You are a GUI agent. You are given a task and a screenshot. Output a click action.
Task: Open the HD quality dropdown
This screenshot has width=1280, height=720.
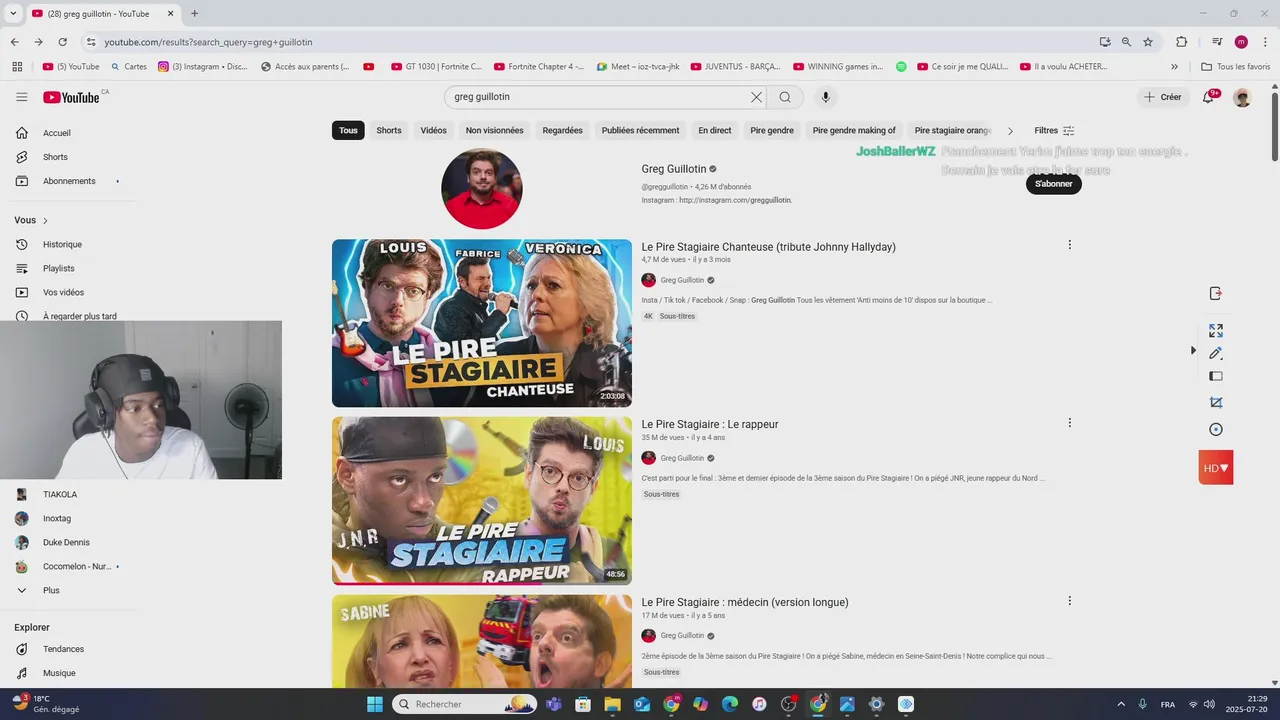(1216, 468)
